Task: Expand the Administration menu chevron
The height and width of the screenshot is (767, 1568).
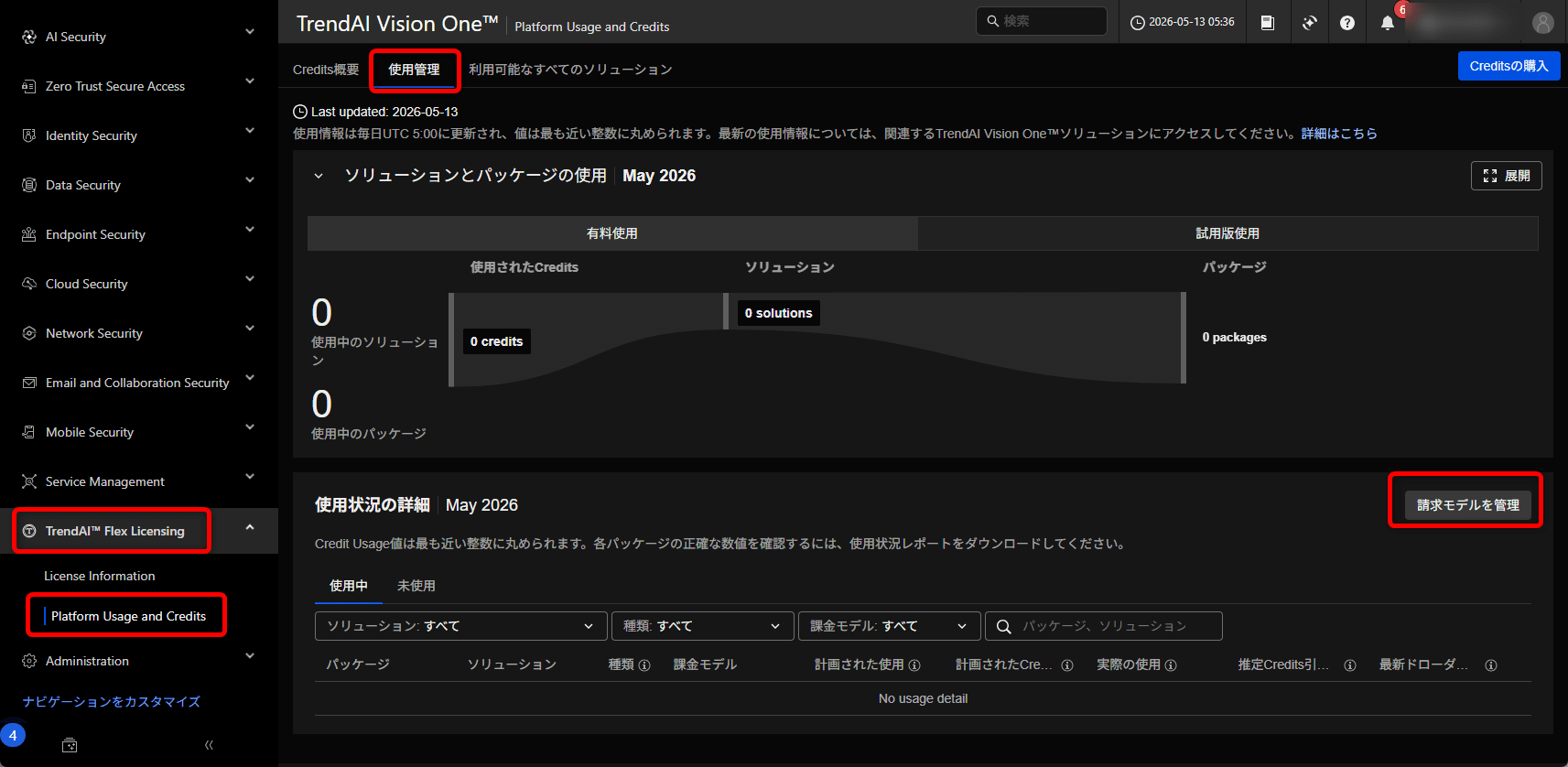Action: [250, 656]
